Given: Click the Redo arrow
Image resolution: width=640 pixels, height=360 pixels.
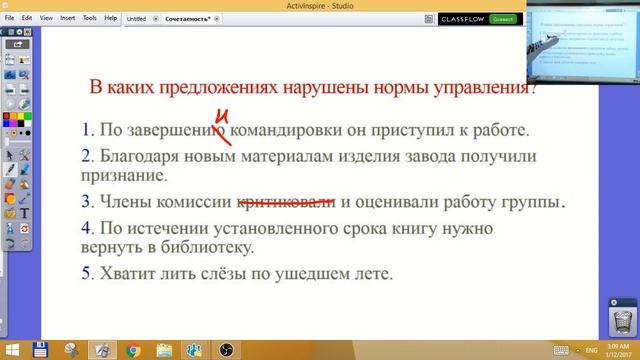Looking at the screenshot, I should [x=24, y=243].
